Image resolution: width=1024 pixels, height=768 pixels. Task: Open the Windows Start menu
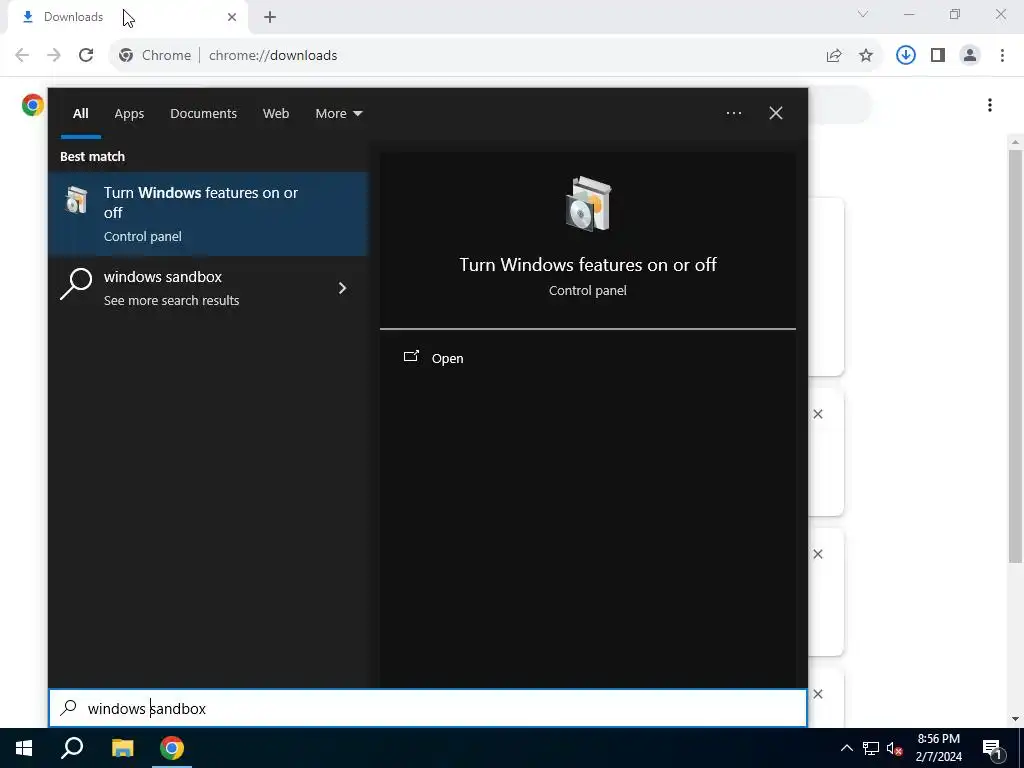click(x=24, y=748)
